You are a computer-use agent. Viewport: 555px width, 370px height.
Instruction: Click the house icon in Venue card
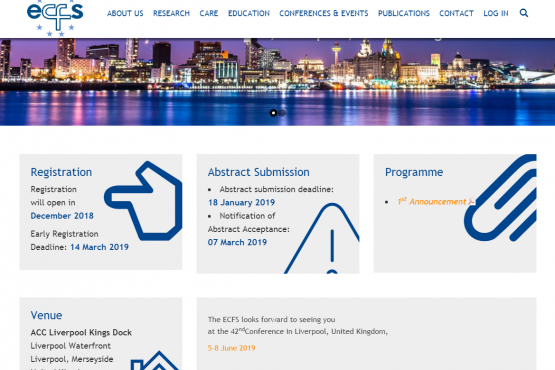(x=155, y=360)
